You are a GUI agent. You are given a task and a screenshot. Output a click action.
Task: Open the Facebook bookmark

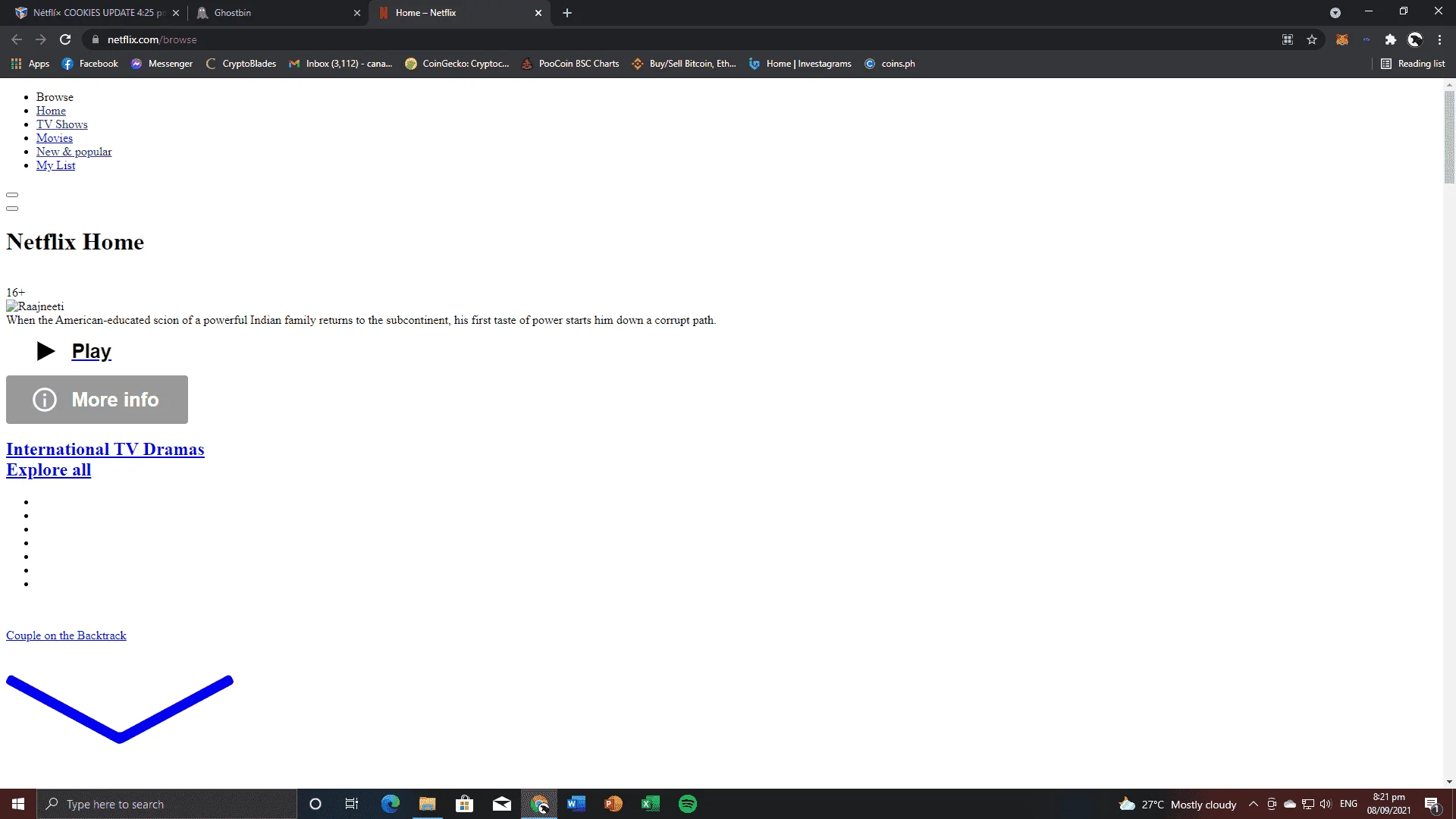click(x=90, y=64)
